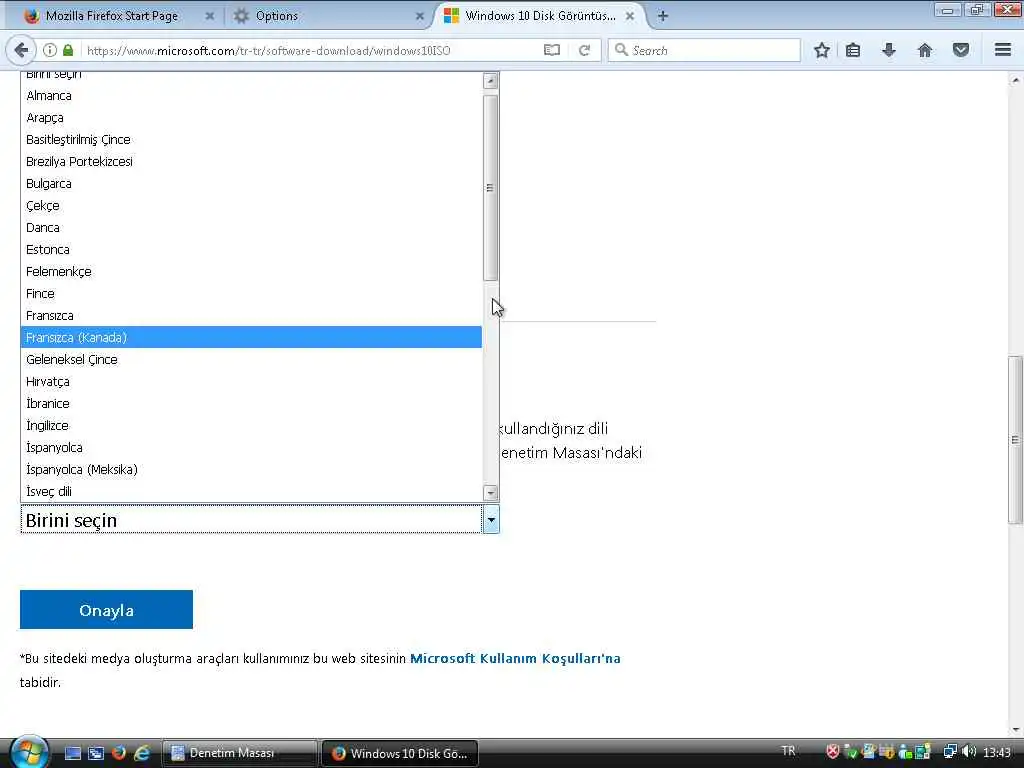Click the TR language indicator
This screenshot has width=1024, height=768.
[788, 751]
